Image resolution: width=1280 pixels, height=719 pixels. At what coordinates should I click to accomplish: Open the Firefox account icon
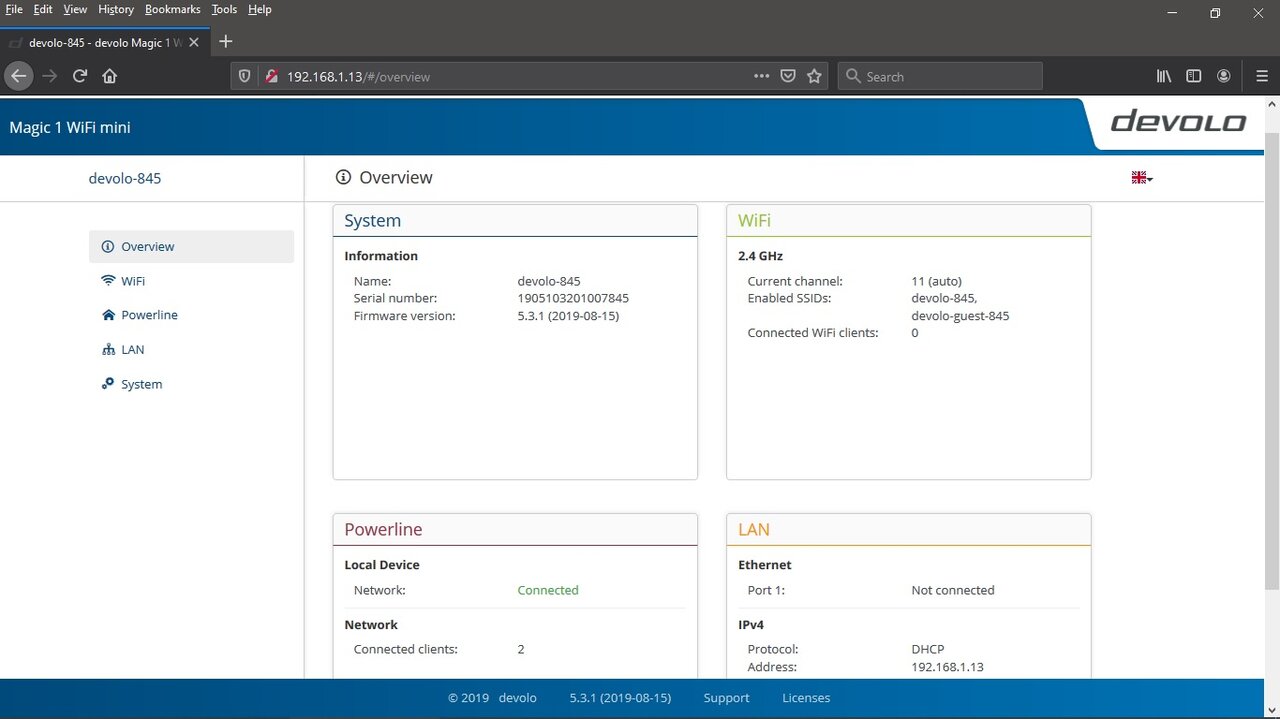coord(1223,76)
